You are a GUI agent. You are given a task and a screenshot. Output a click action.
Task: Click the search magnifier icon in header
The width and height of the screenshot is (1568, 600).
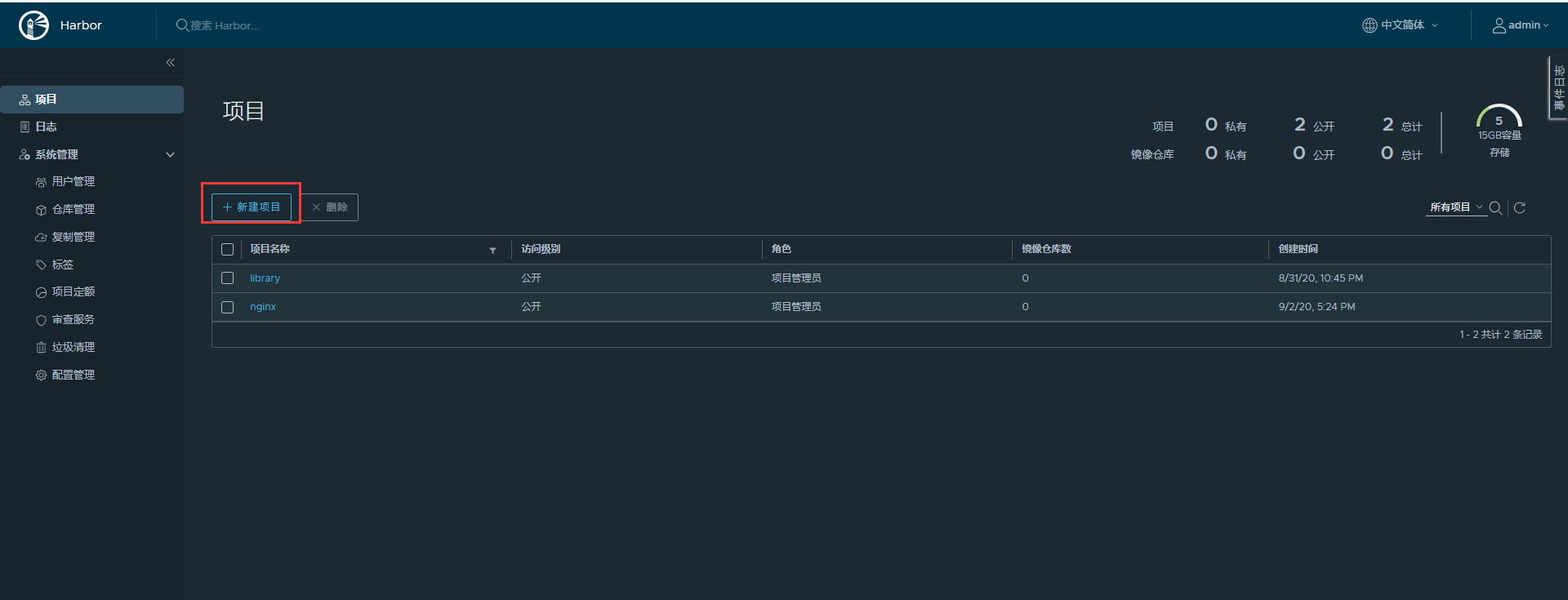point(182,25)
